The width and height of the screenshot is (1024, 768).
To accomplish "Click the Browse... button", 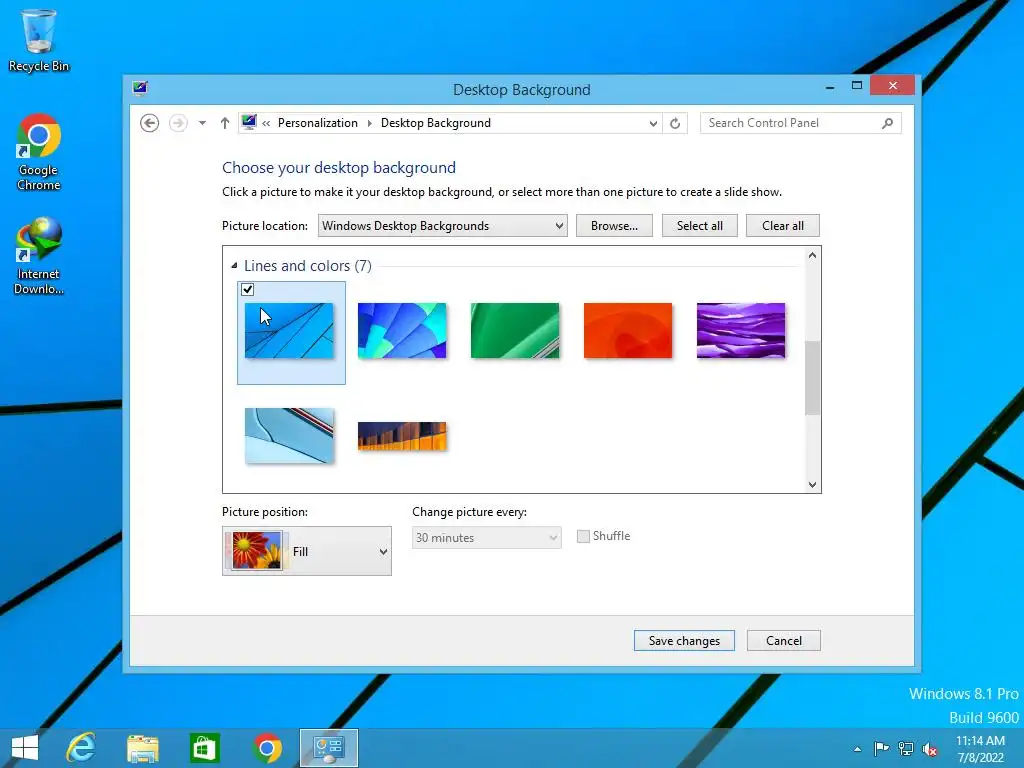I will tap(614, 225).
